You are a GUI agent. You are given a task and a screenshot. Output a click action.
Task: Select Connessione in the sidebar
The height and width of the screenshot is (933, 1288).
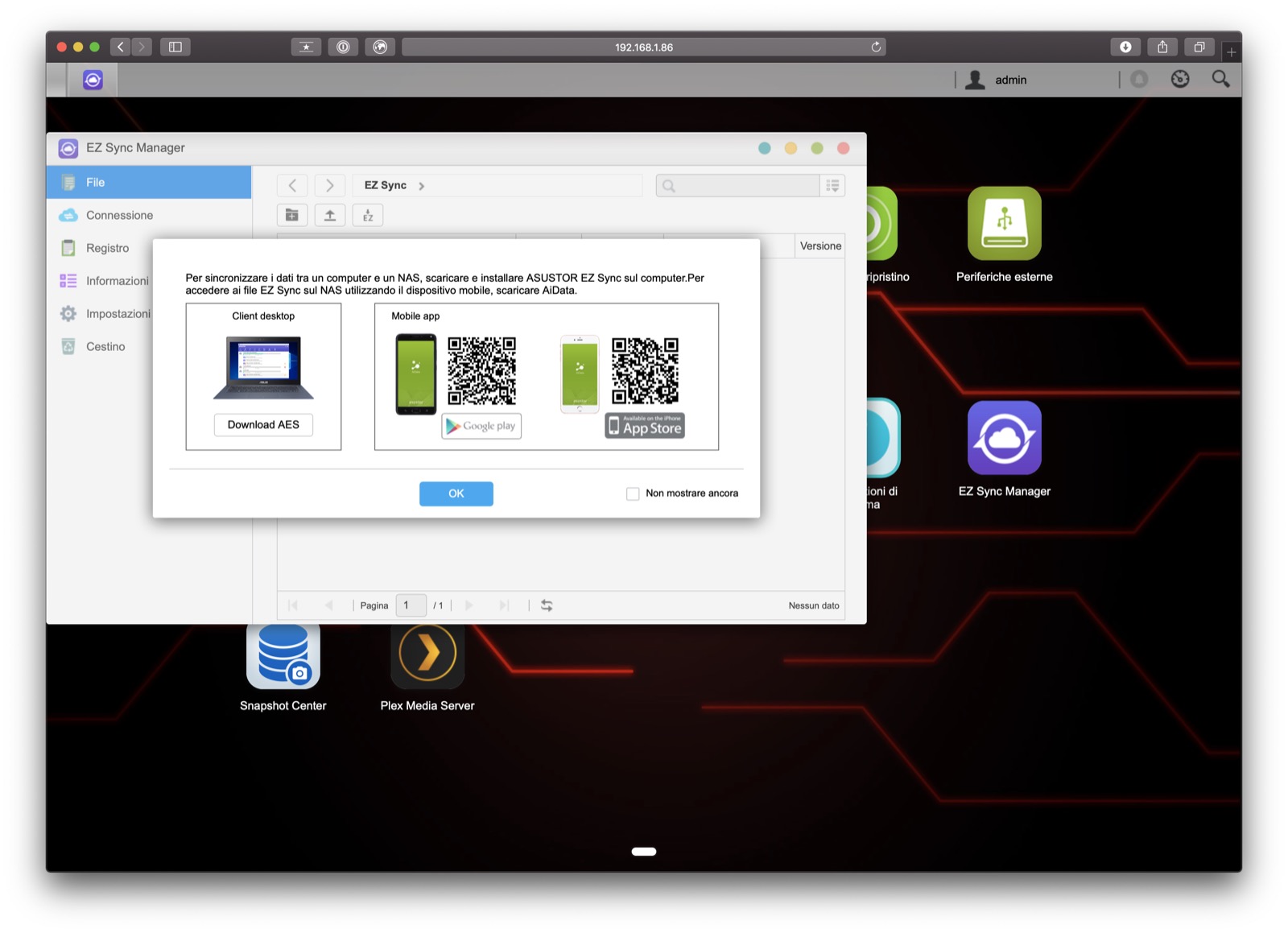pyautogui.click(x=149, y=215)
